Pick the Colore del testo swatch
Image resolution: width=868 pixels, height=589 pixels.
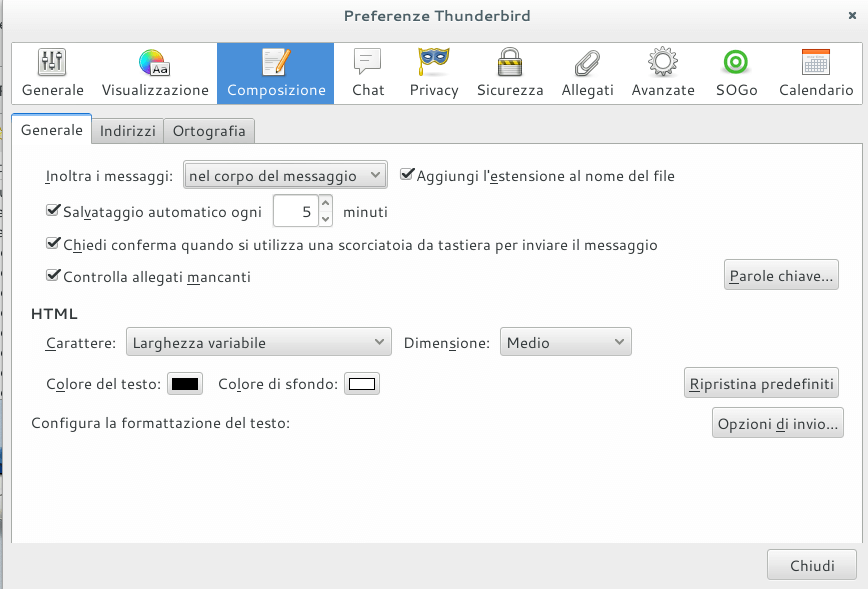tap(186, 384)
